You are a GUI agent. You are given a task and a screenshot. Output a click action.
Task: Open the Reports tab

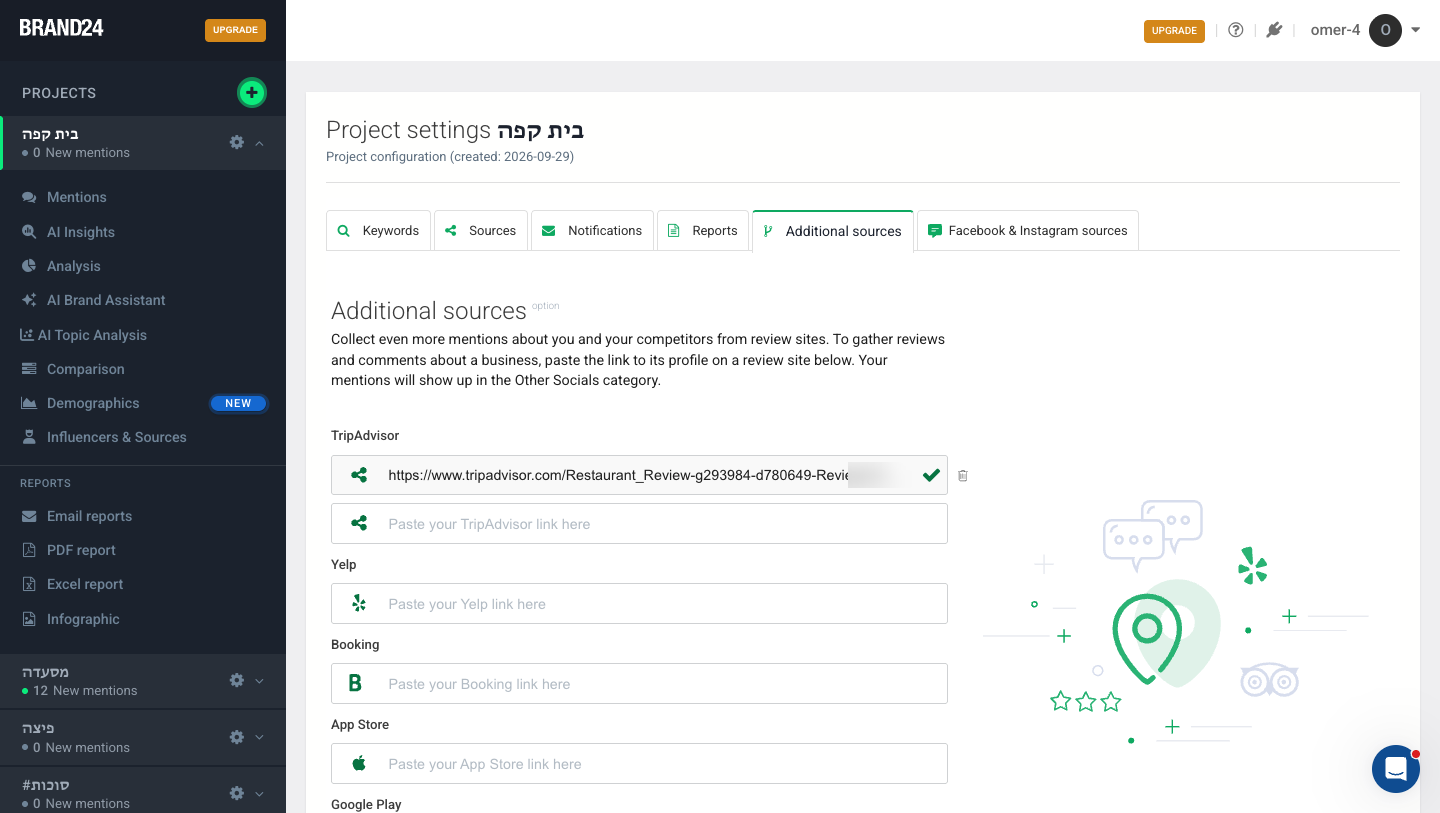[x=703, y=230]
